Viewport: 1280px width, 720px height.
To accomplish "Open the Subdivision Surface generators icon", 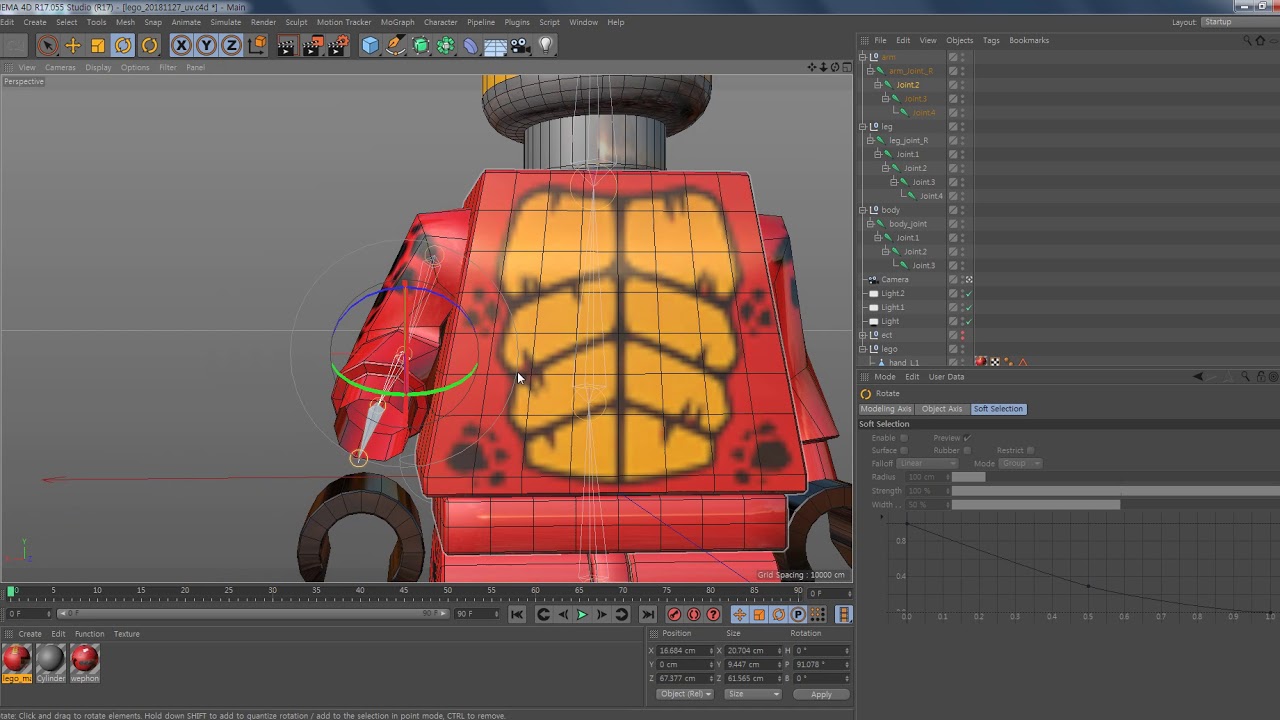I will (421, 45).
